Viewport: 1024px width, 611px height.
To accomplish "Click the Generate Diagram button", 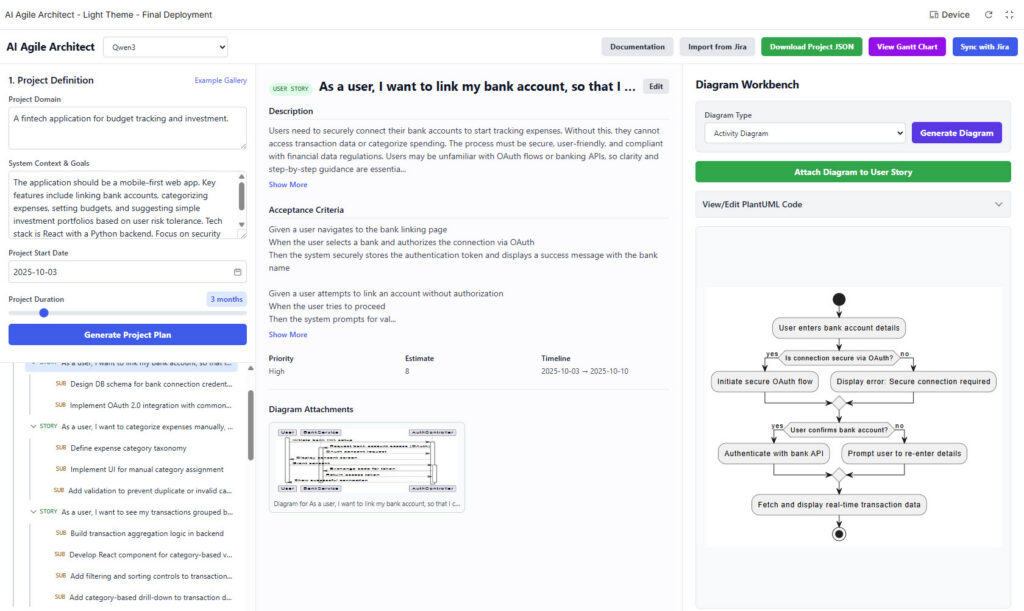I will point(956,133).
